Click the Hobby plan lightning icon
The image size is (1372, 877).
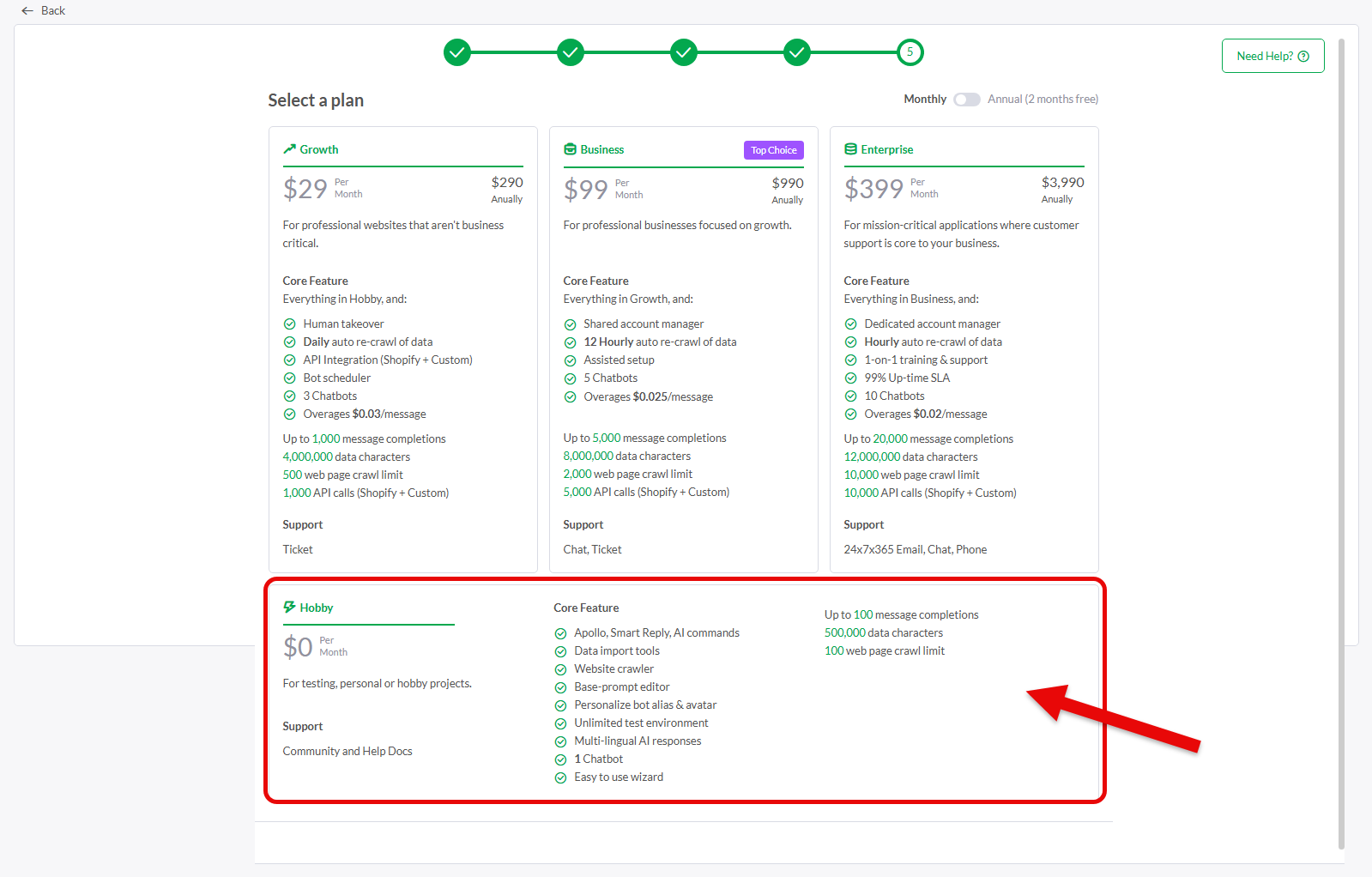click(x=289, y=608)
